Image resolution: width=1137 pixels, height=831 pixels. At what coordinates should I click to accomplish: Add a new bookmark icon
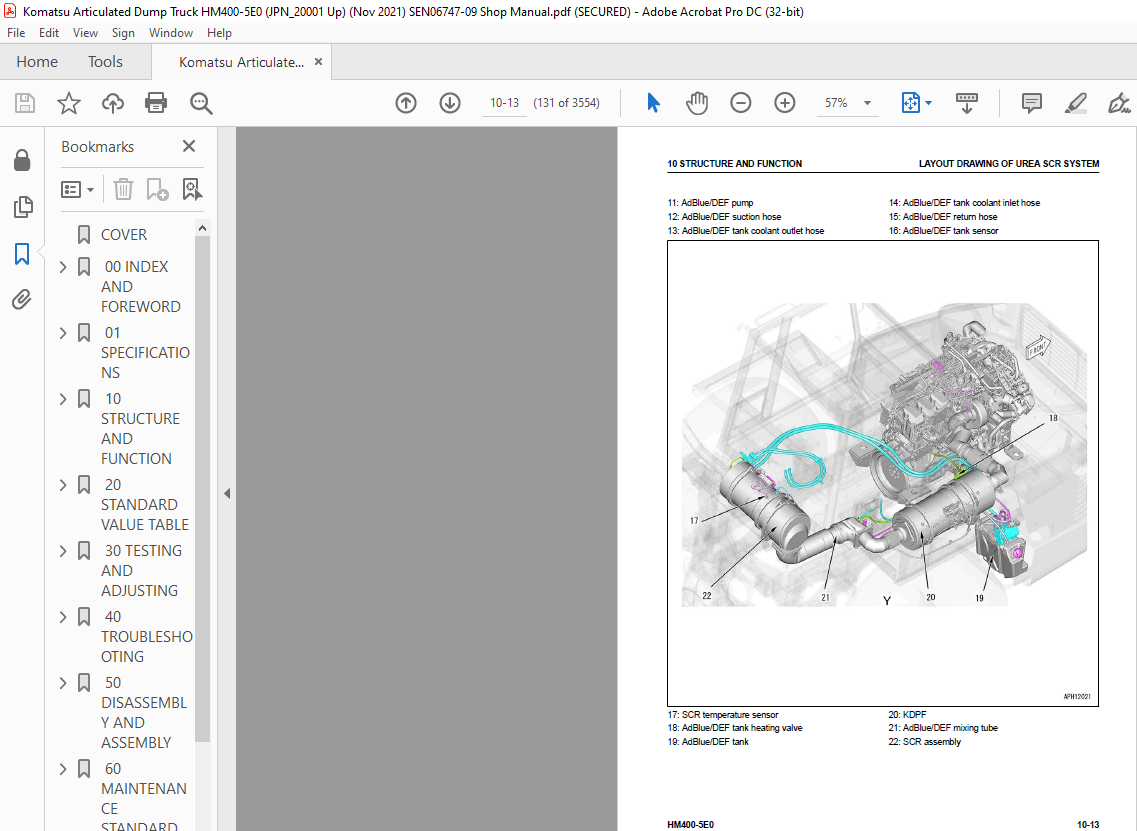[x=157, y=189]
